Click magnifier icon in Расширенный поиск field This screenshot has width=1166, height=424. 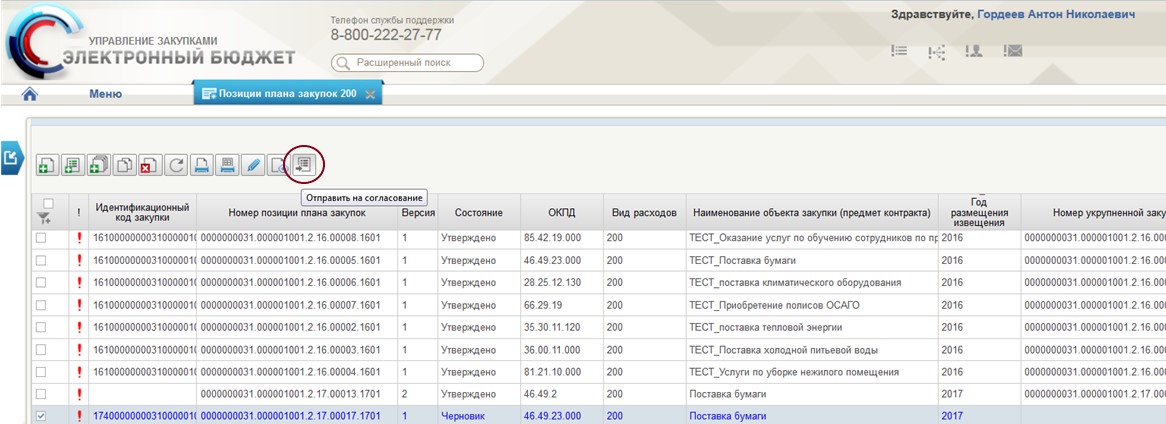click(344, 63)
